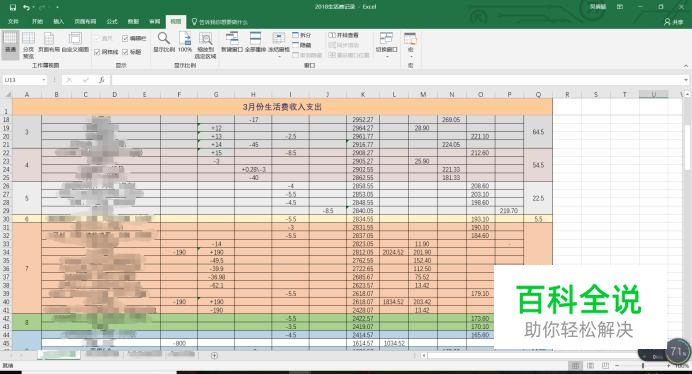
Task: Open ribbon display options icon in title bar
Action: [x=620, y=7]
